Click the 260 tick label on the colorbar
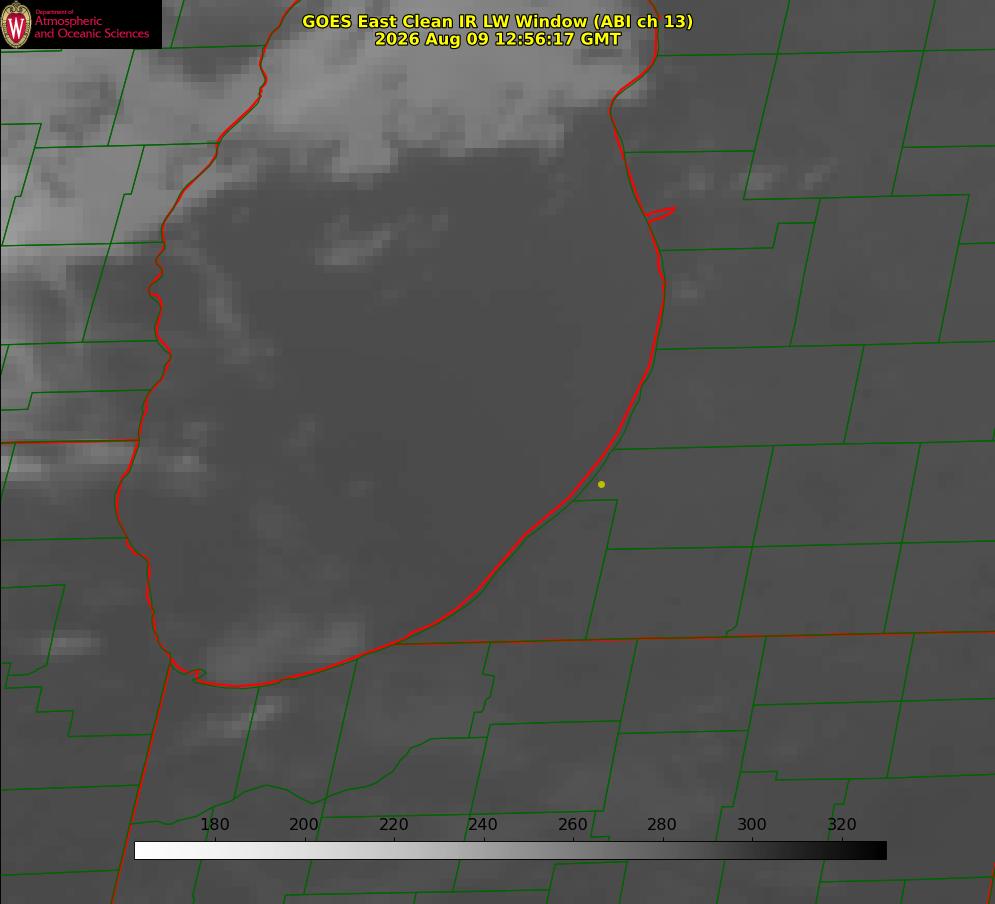Viewport: 995px width, 904px height. [x=572, y=824]
